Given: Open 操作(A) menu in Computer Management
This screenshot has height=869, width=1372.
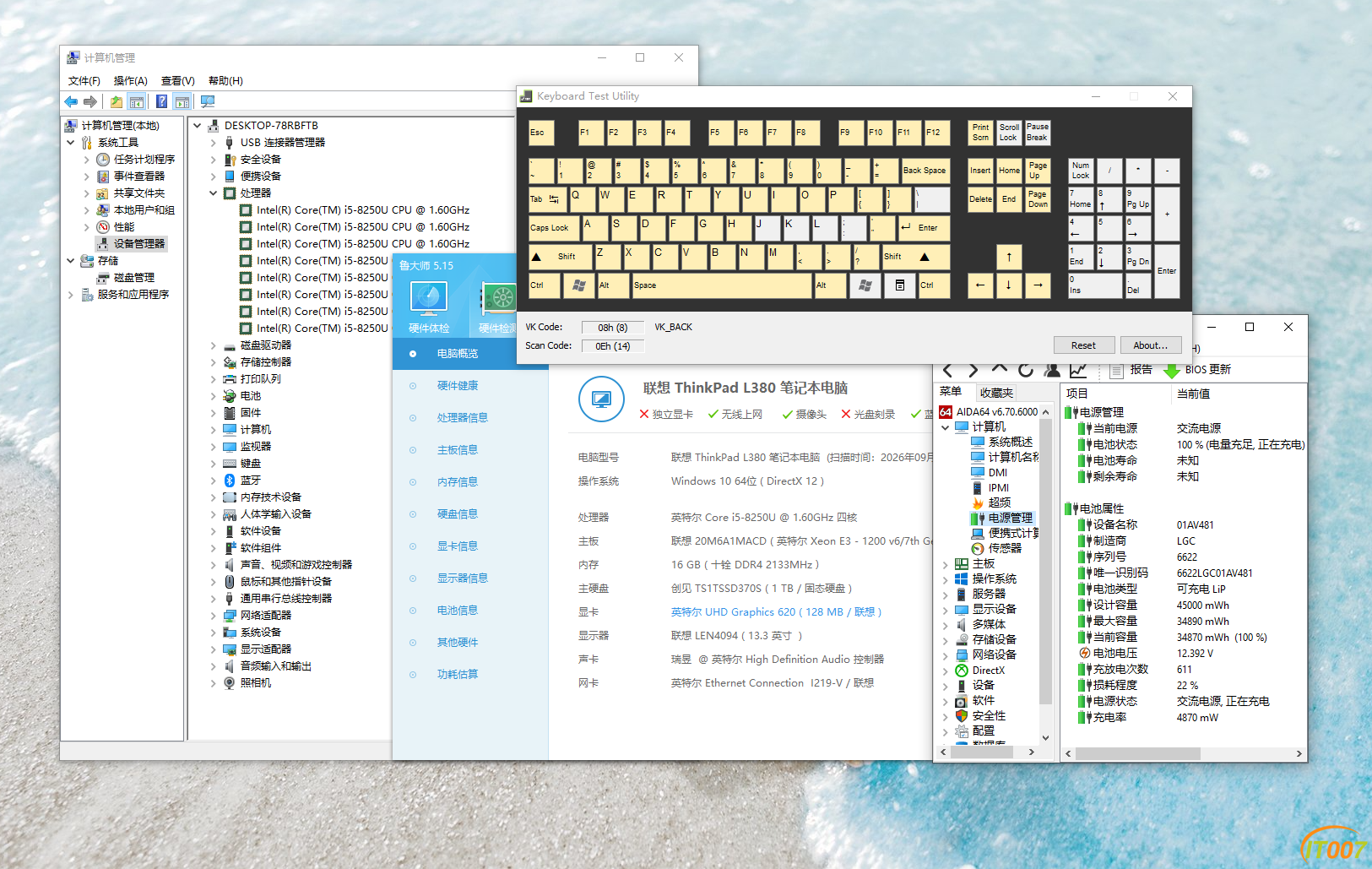Looking at the screenshot, I should (131, 81).
